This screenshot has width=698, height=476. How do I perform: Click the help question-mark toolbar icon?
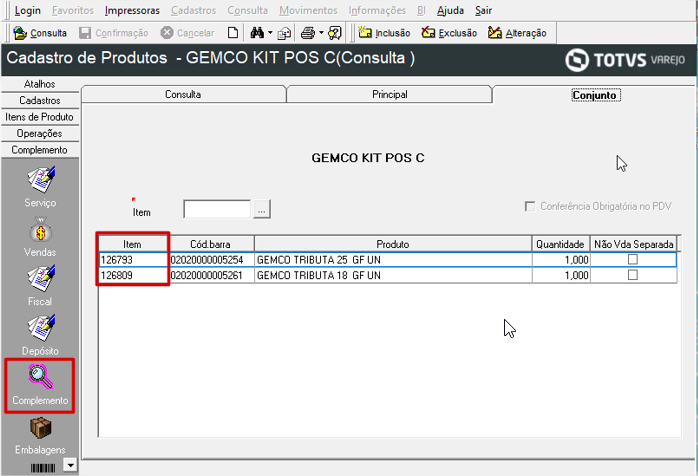[334, 33]
